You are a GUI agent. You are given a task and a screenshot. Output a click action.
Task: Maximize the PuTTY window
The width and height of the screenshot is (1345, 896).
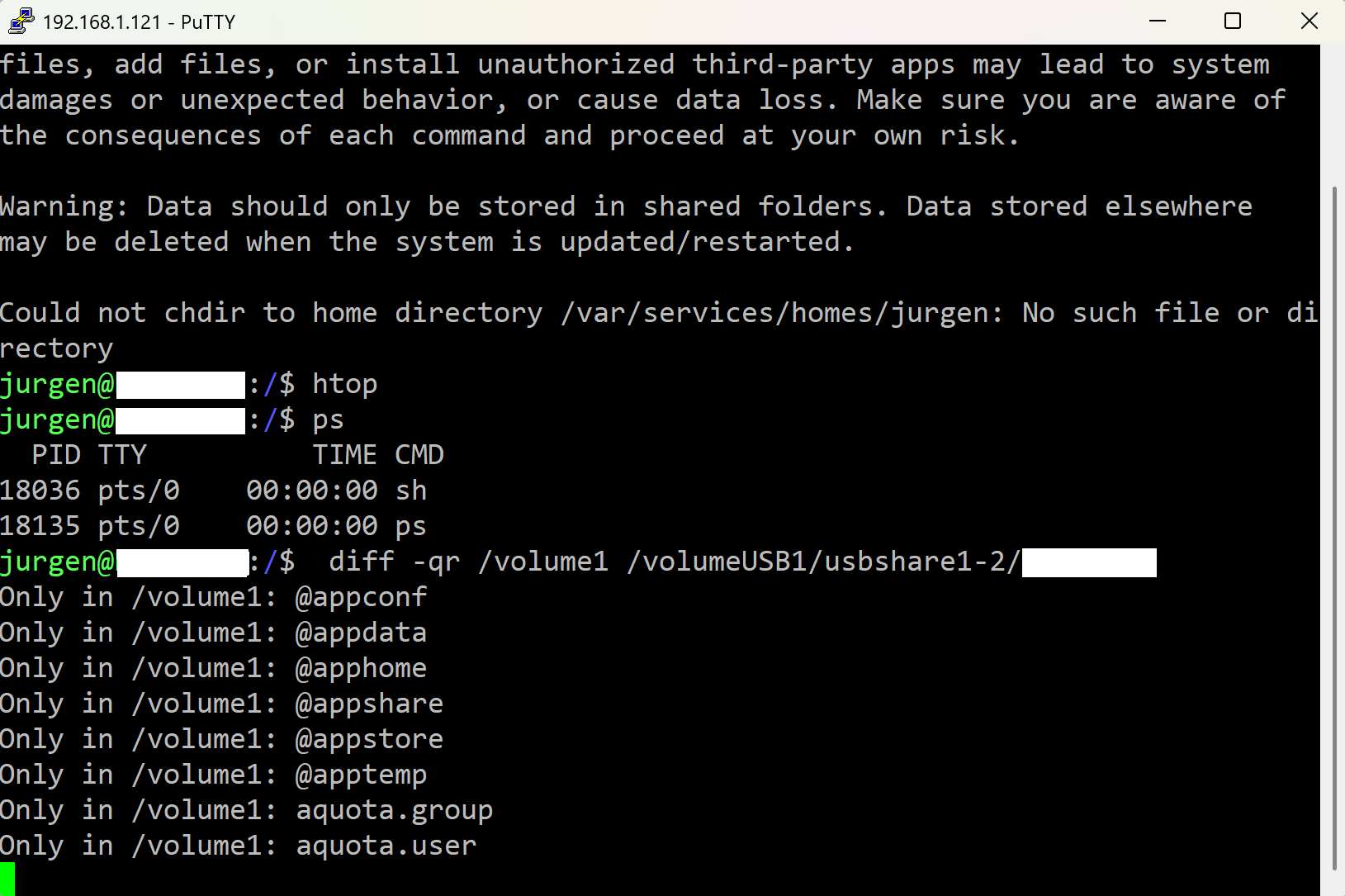(1233, 21)
